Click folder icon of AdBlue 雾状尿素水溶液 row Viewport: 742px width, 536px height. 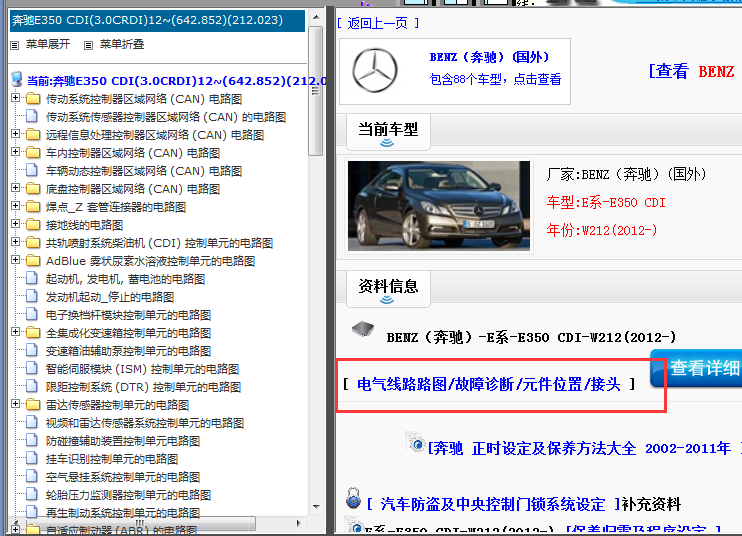coord(33,261)
